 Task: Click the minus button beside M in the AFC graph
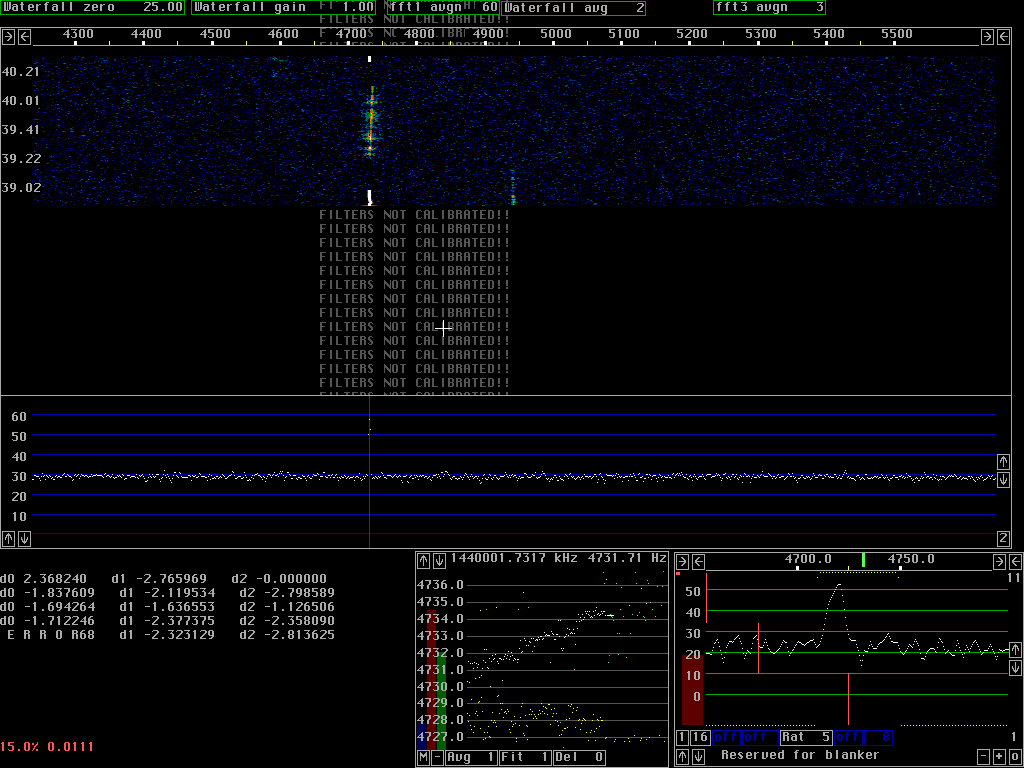tap(438, 758)
